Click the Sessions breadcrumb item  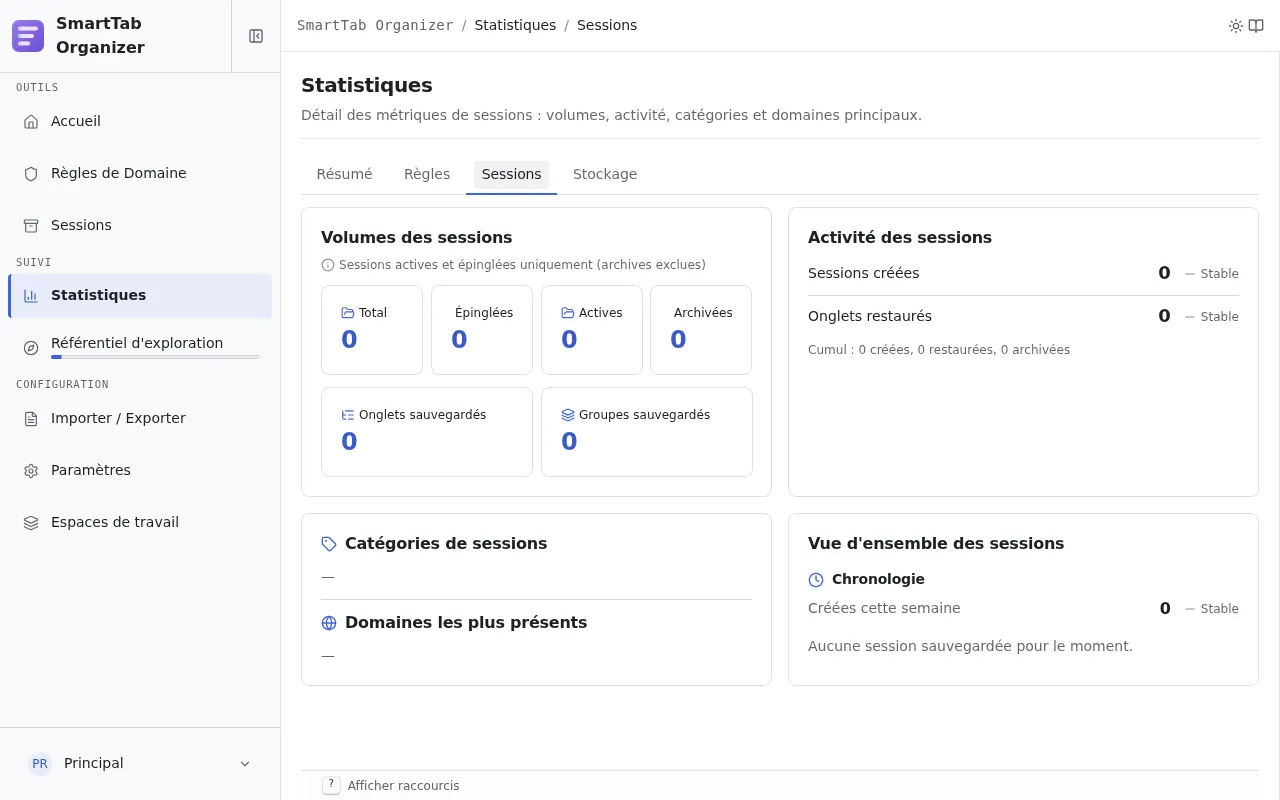607,25
